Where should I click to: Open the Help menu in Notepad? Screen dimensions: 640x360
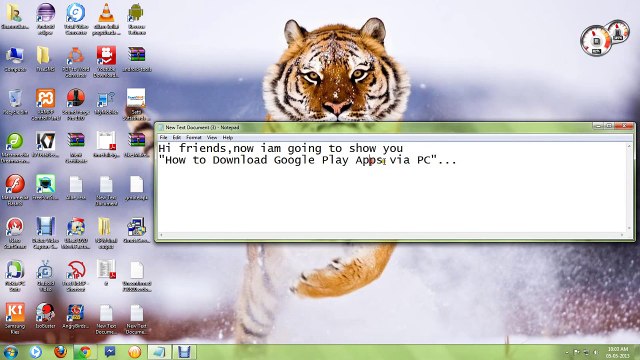click(227, 138)
